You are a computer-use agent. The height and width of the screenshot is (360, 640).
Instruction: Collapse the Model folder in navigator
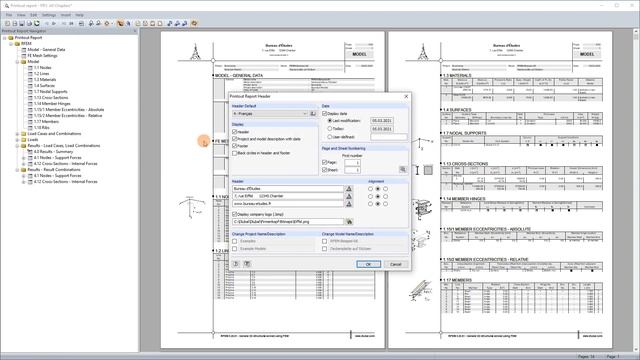(x=17, y=62)
